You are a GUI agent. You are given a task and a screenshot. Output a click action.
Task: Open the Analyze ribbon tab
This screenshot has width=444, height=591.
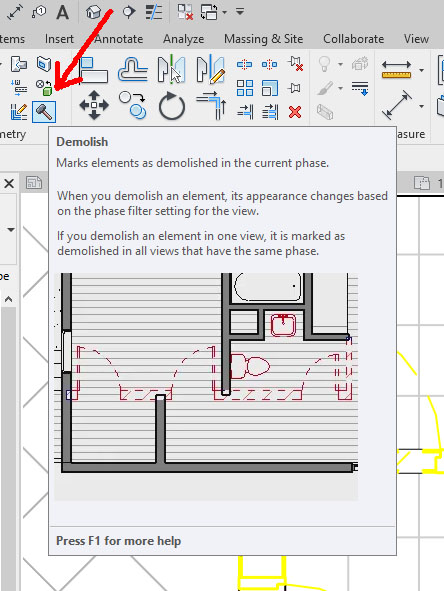(184, 39)
